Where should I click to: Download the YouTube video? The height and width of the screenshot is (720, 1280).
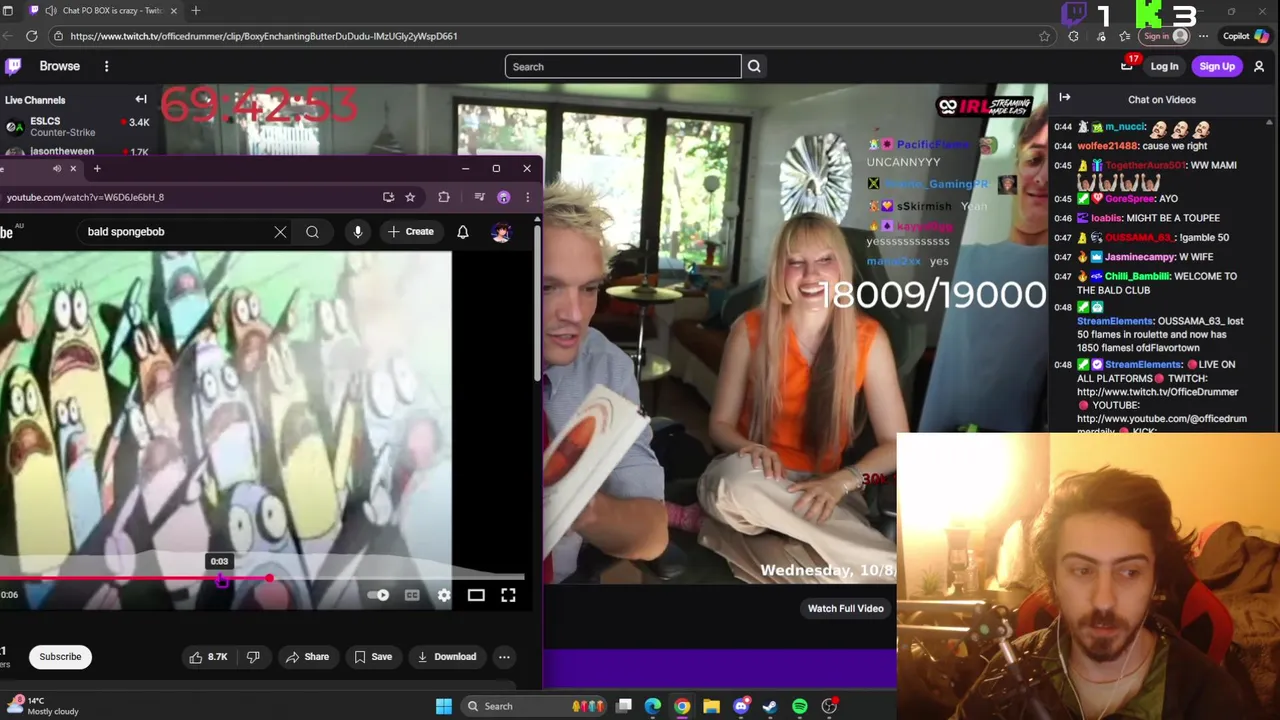tap(446, 657)
